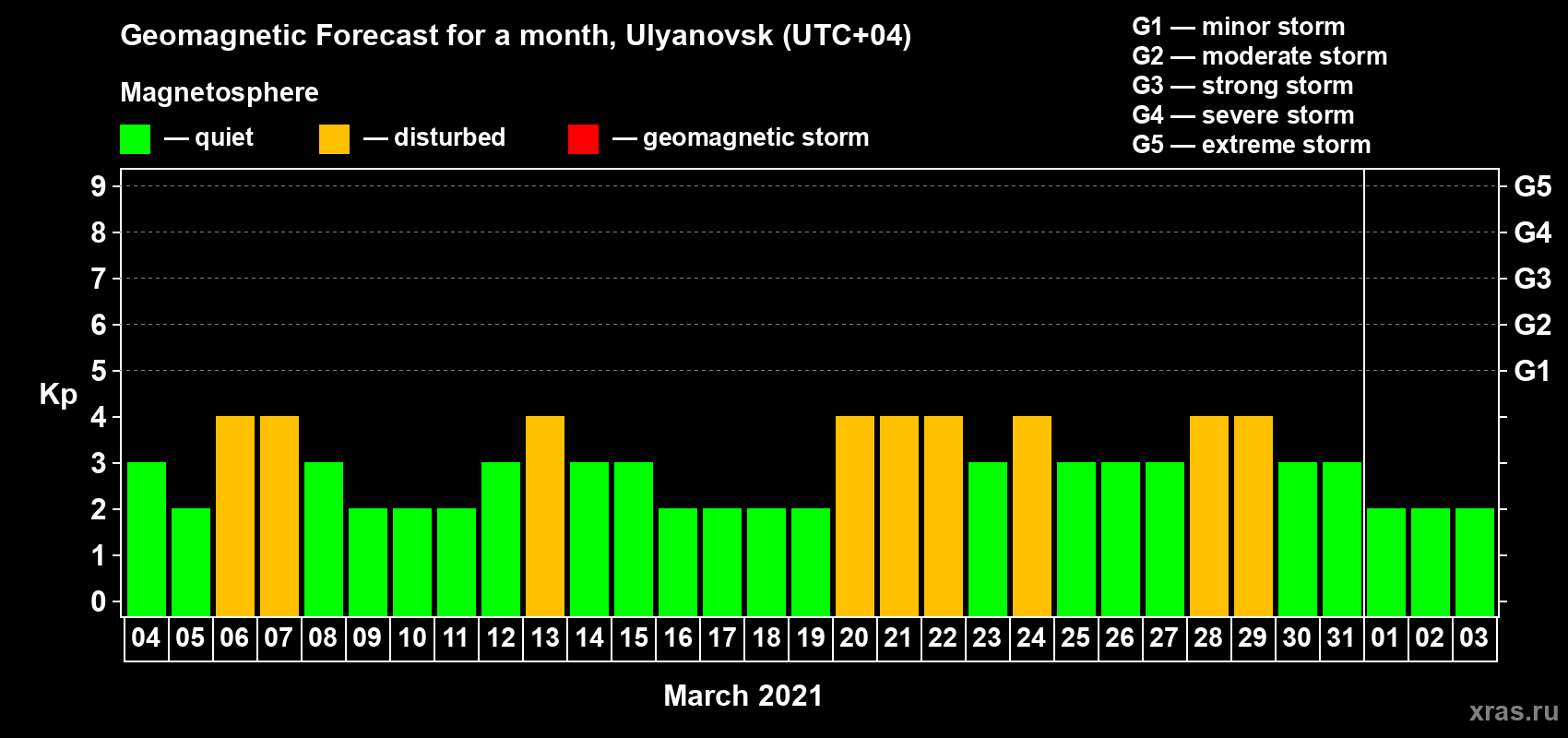Click the G5 label on right axis
Screen dimensions: 1568x738
tap(1532, 186)
